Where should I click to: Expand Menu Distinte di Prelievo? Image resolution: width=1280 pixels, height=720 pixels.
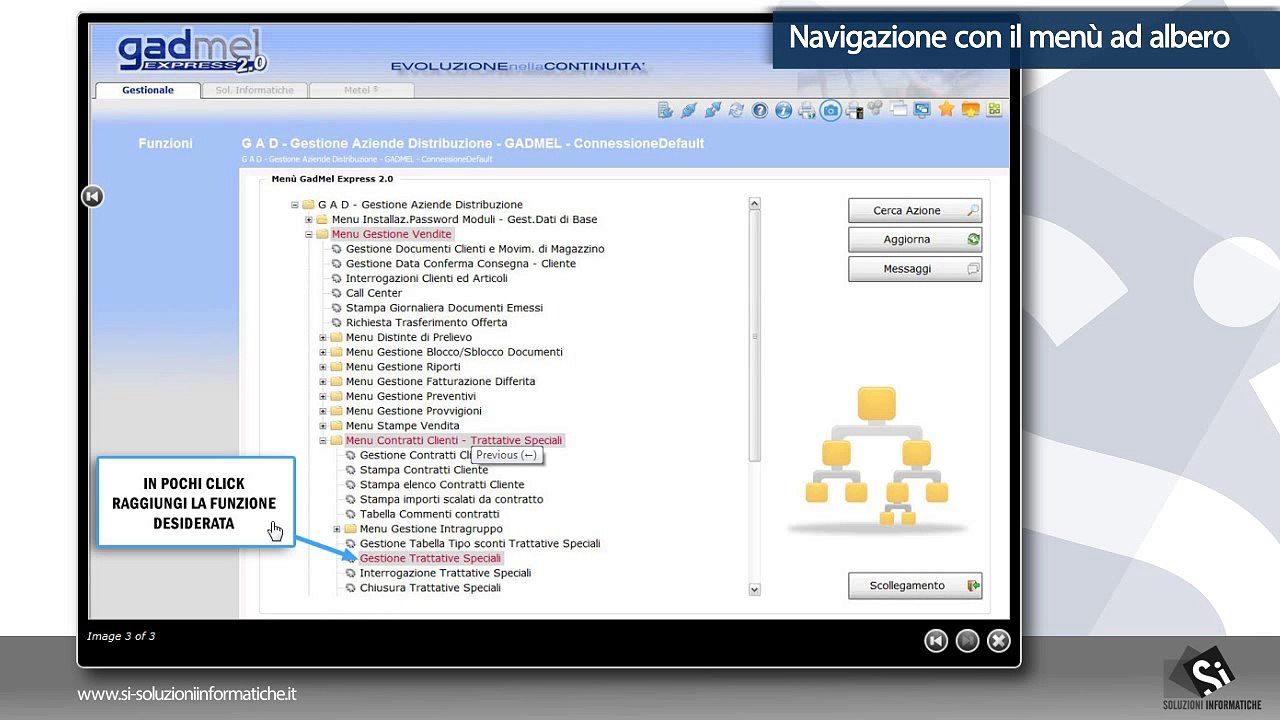click(x=323, y=338)
